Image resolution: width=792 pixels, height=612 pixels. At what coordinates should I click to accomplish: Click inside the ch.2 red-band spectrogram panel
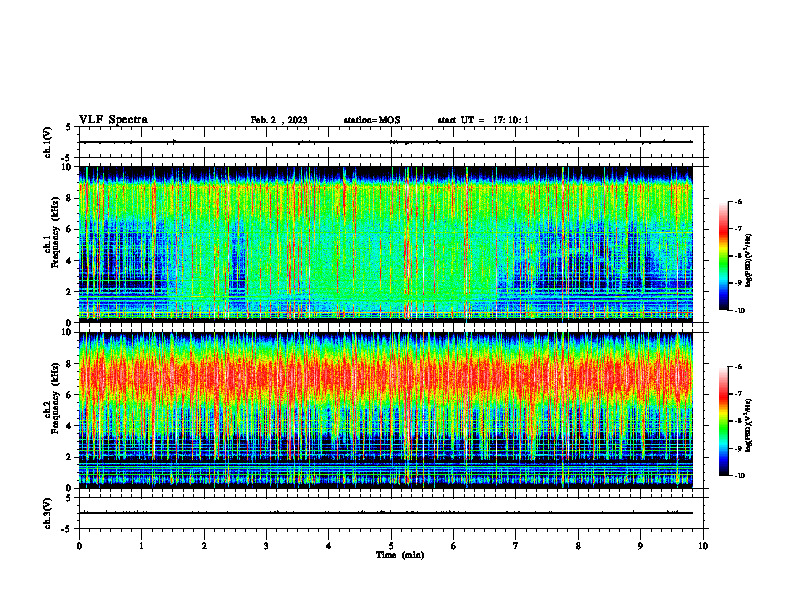(386, 410)
